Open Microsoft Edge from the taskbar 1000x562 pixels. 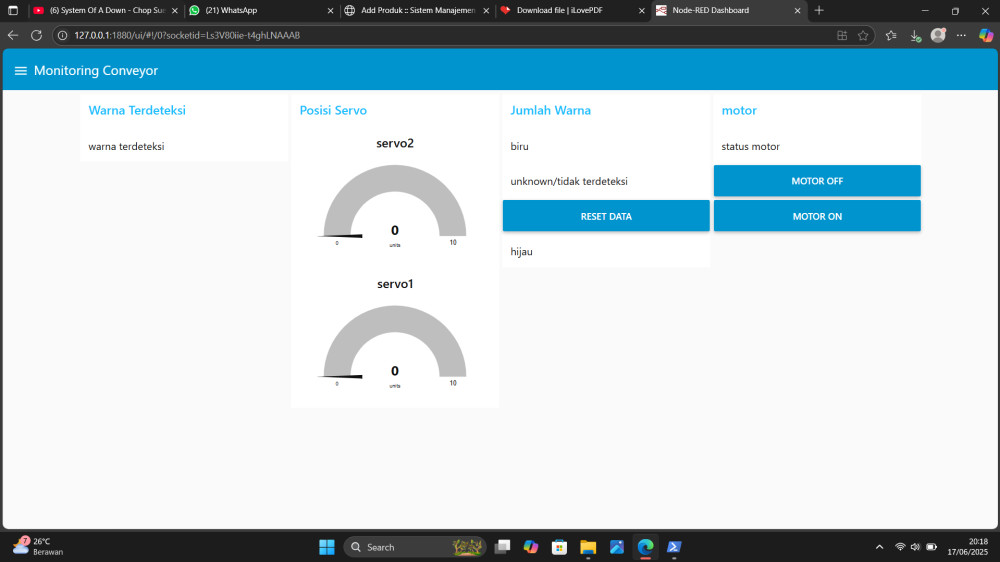point(645,547)
